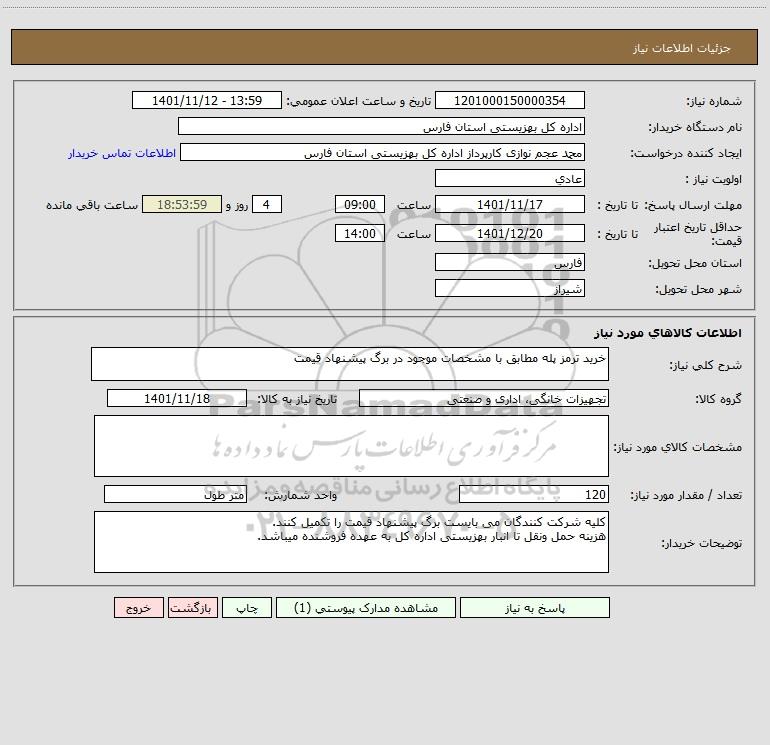The image size is (770, 745).
Task: Click the buyer notes text area
Action: pyautogui.click(x=351, y=542)
